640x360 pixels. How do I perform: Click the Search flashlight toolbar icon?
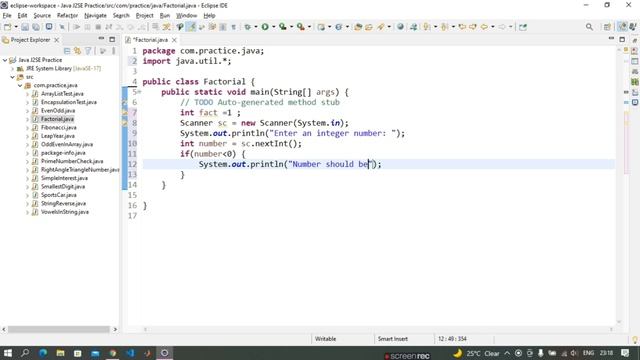[381, 27]
